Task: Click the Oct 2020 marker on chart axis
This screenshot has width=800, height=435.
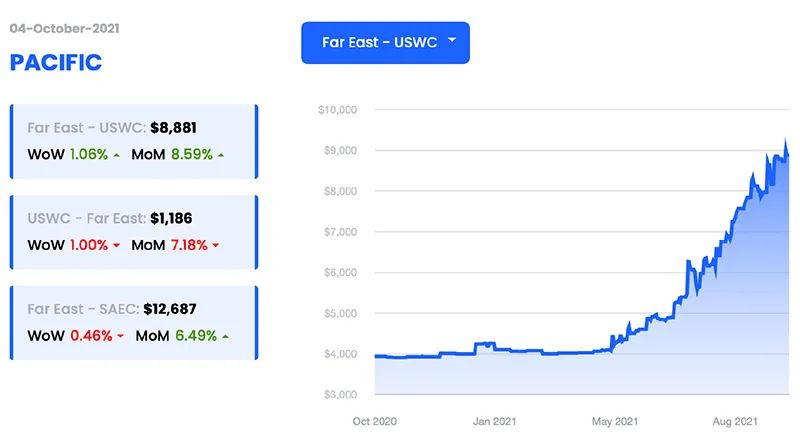Action: 375,420
